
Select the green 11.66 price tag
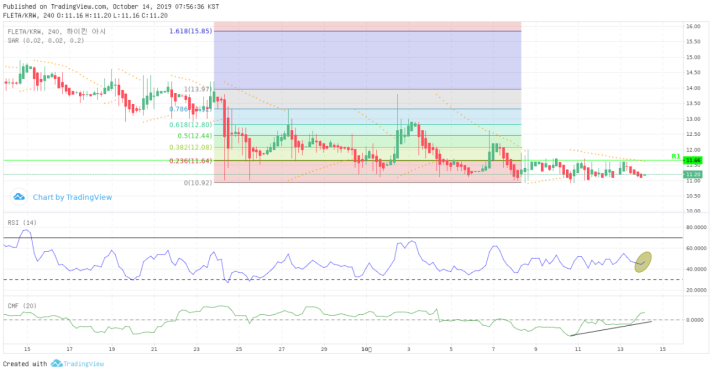point(693,160)
